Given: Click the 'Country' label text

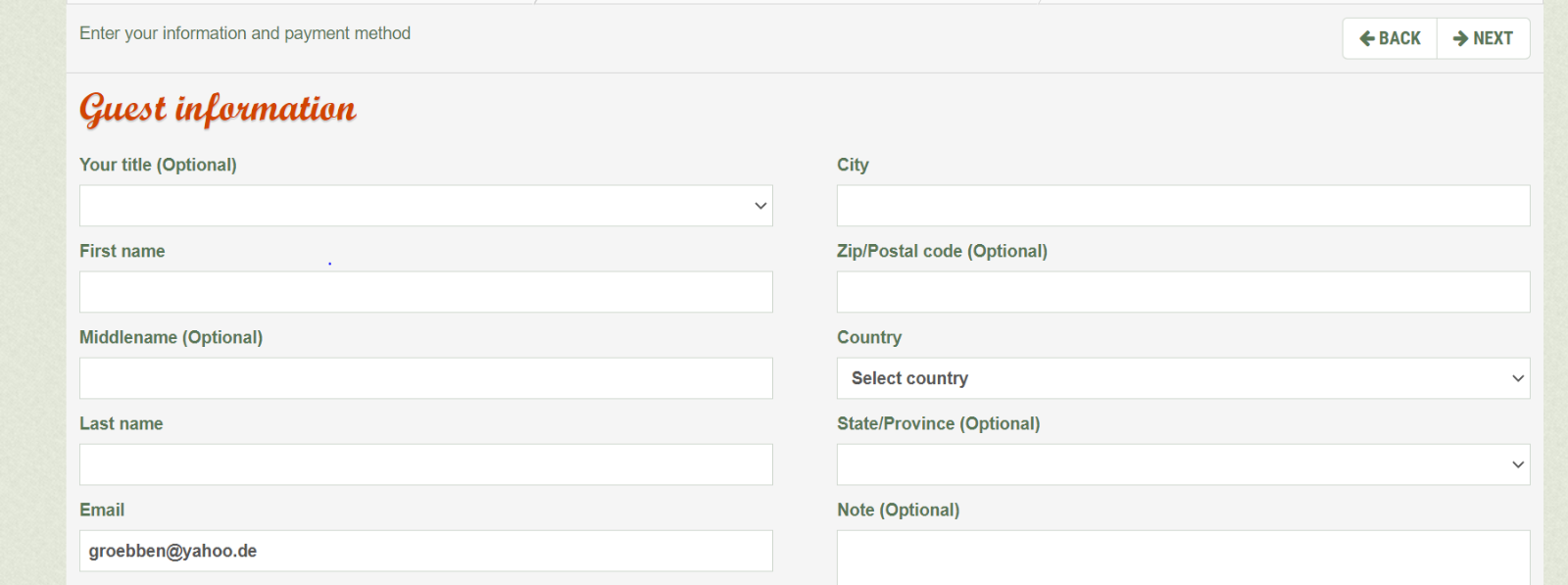Looking at the screenshot, I should [868, 337].
